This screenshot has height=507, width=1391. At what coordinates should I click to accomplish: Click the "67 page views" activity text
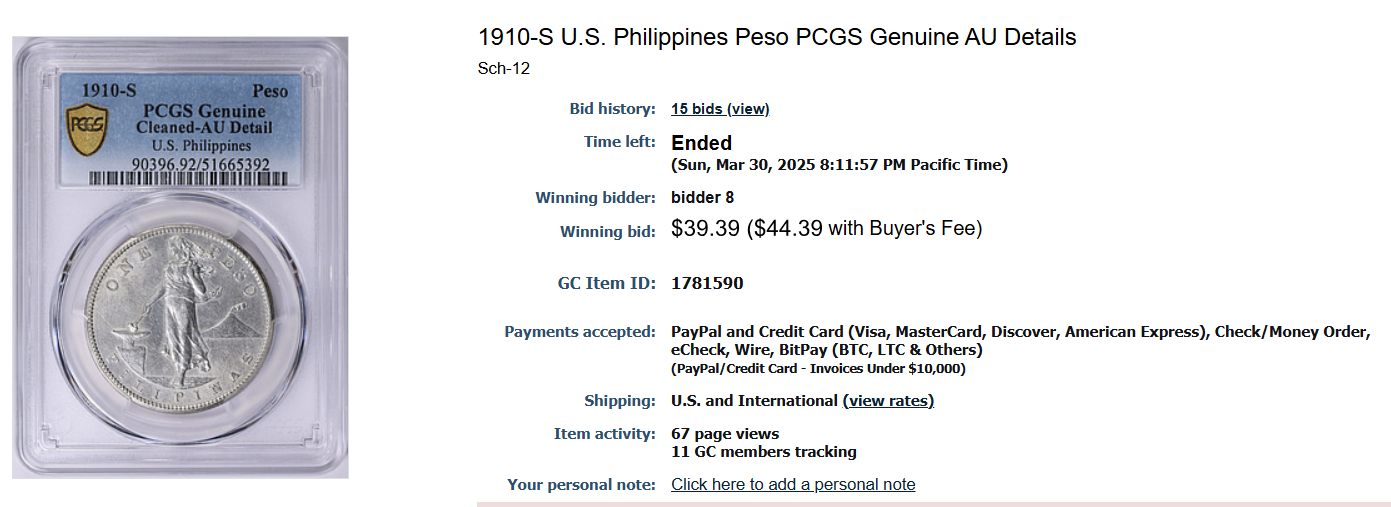pyautogui.click(x=725, y=434)
